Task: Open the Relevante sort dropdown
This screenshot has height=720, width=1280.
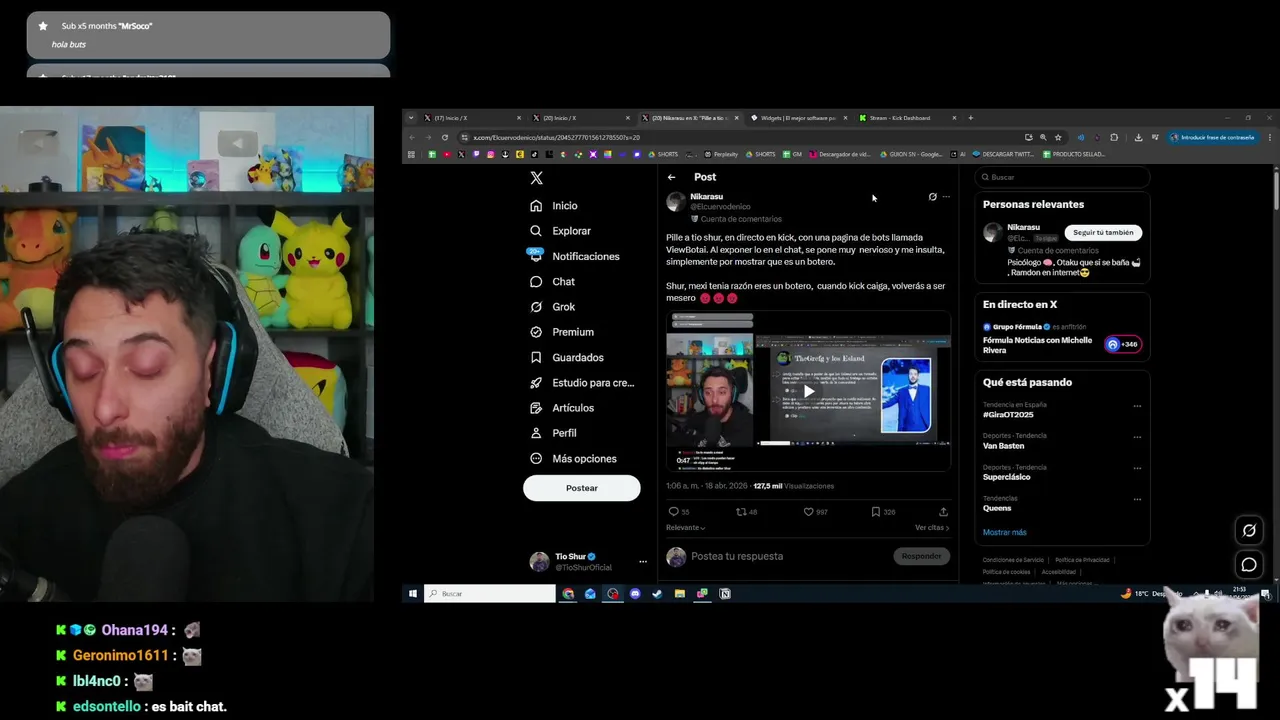Action: click(686, 527)
